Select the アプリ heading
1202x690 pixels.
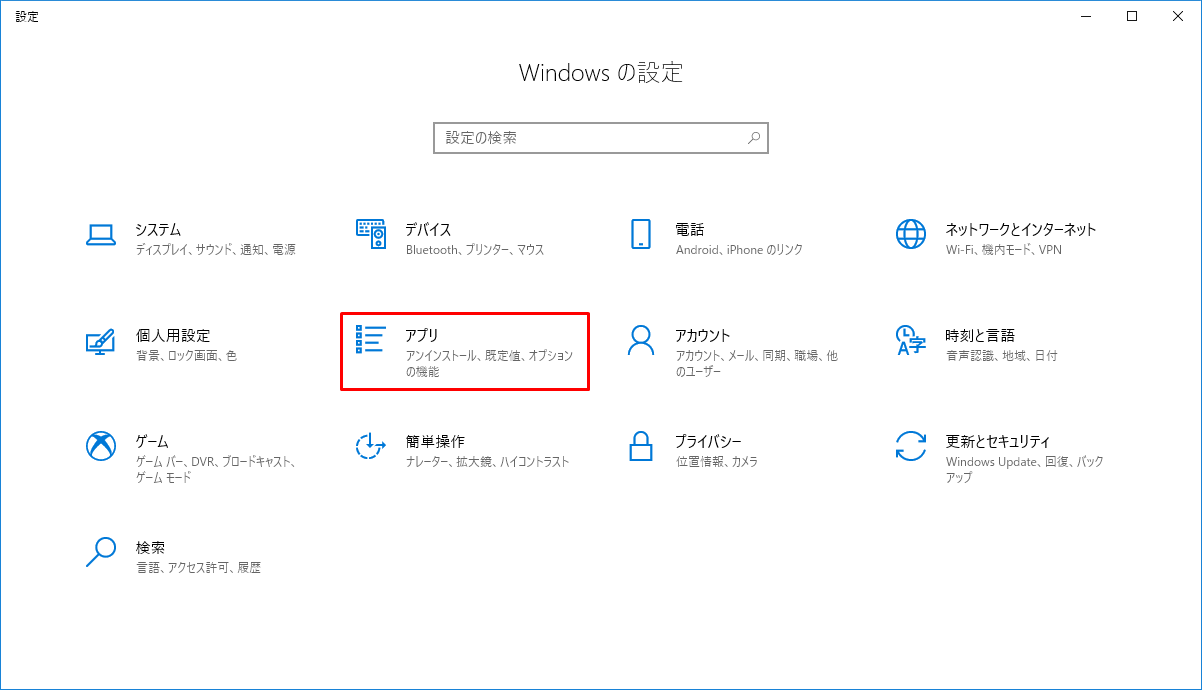point(422,335)
